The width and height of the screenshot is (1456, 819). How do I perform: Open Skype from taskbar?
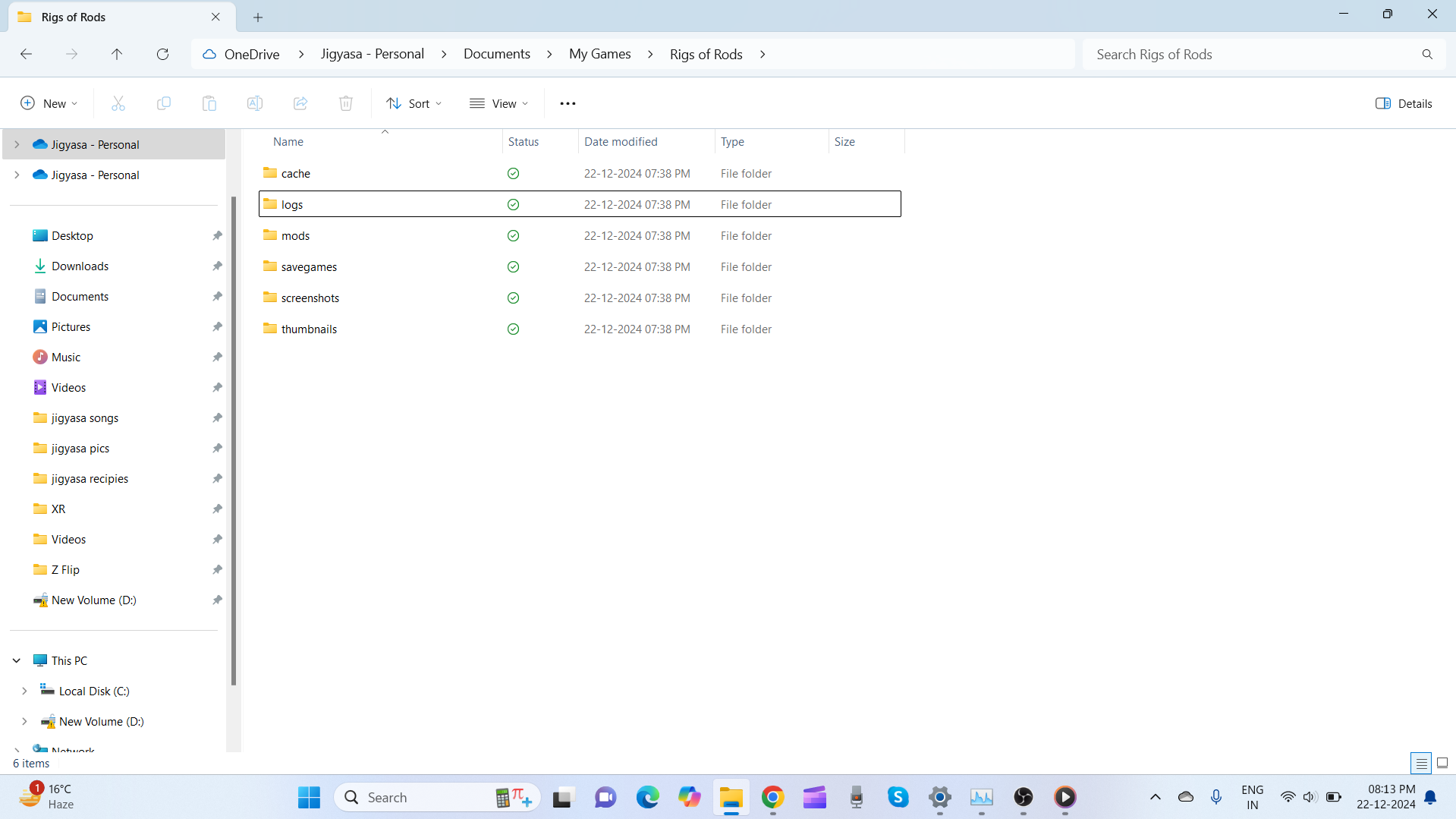898,797
